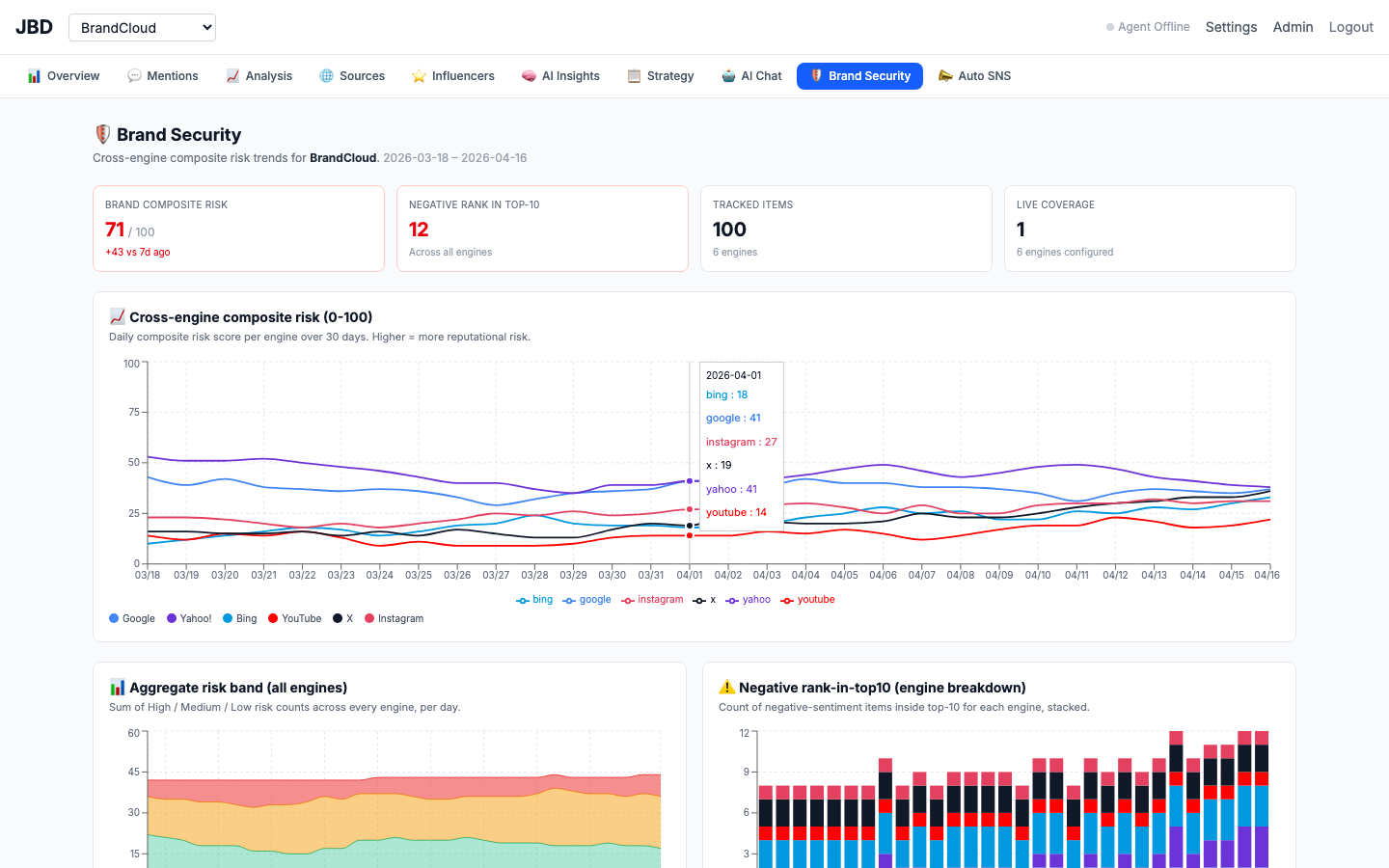The width and height of the screenshot is (1389, 868).
Task: Click the red YouTube color dot
Action: pos(273,618)
